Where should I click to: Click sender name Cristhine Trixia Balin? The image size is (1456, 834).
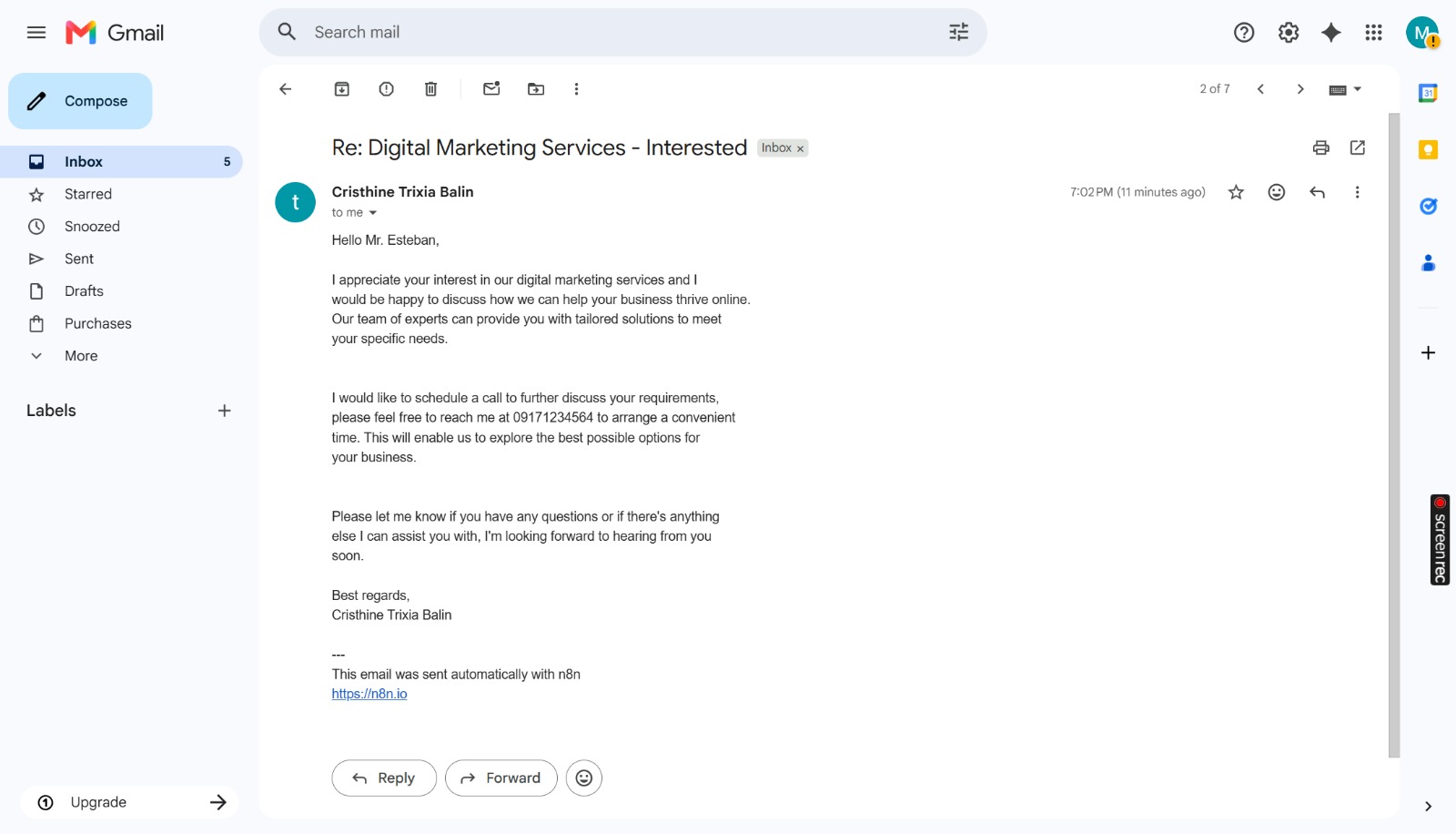pos(402,192)
